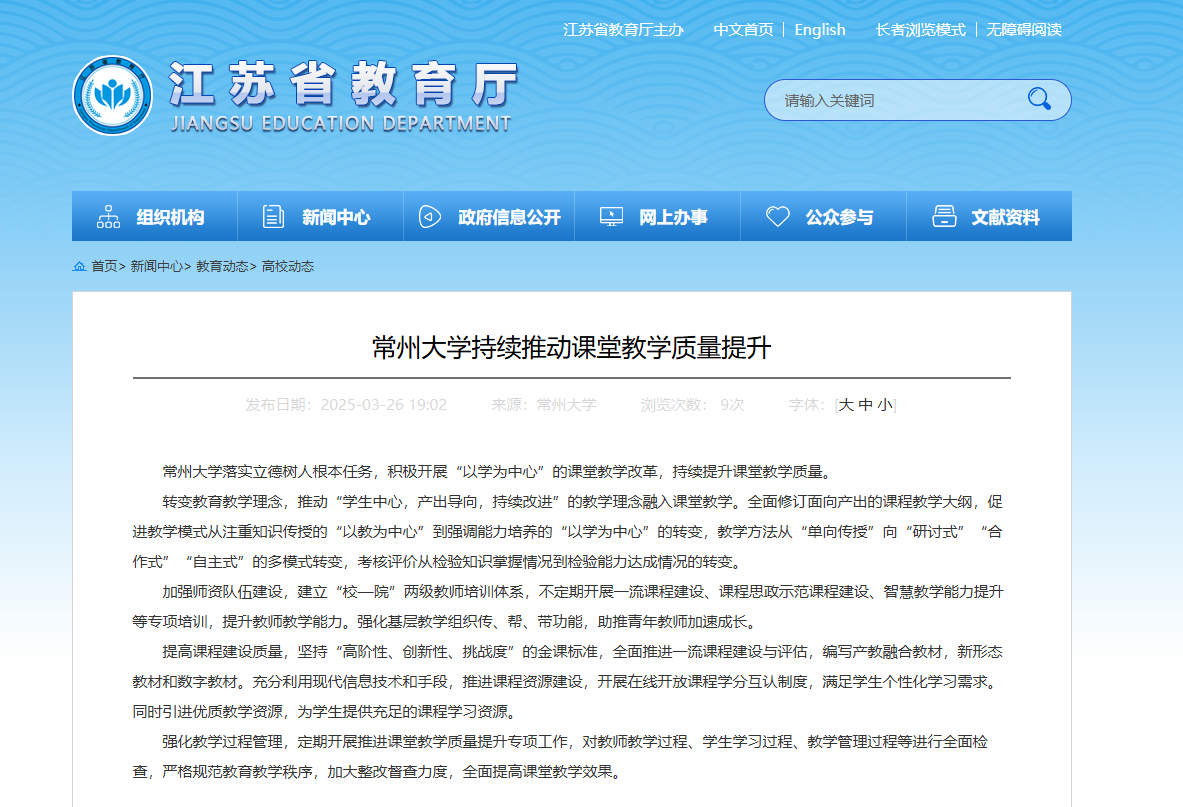This screenshot has width=1183, height=807.
Task: Enable 长者浏览模式 elderly browsing mode
Action: pos(920,30)
